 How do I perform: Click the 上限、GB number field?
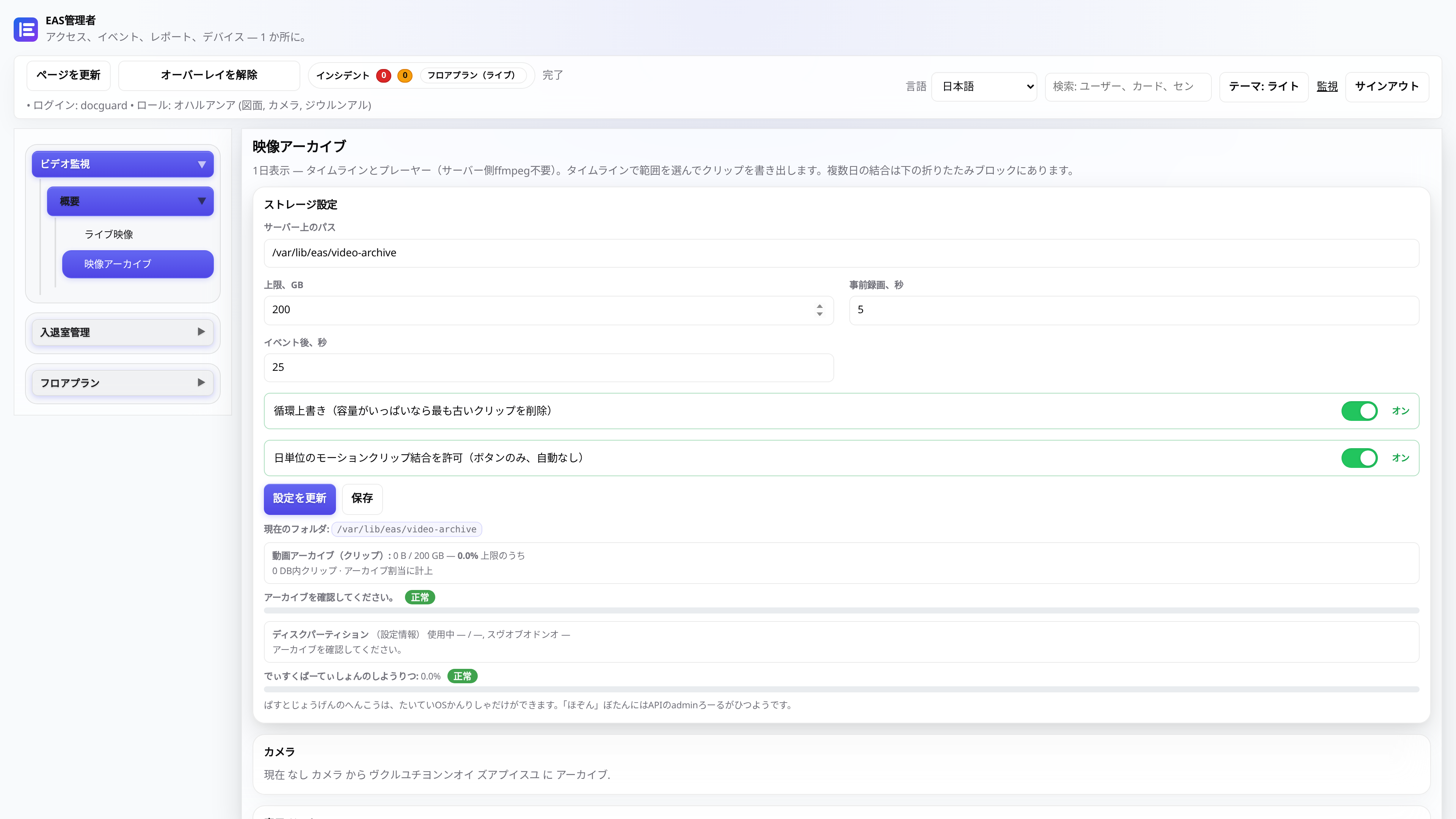point(548,310)
